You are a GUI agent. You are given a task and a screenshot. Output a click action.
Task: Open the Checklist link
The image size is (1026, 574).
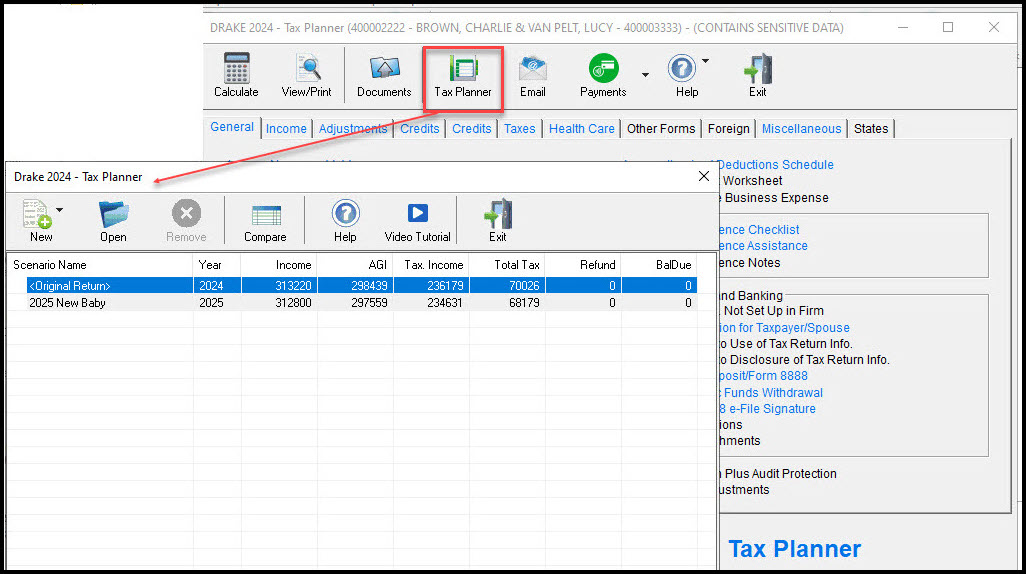[x=758, y=230]
